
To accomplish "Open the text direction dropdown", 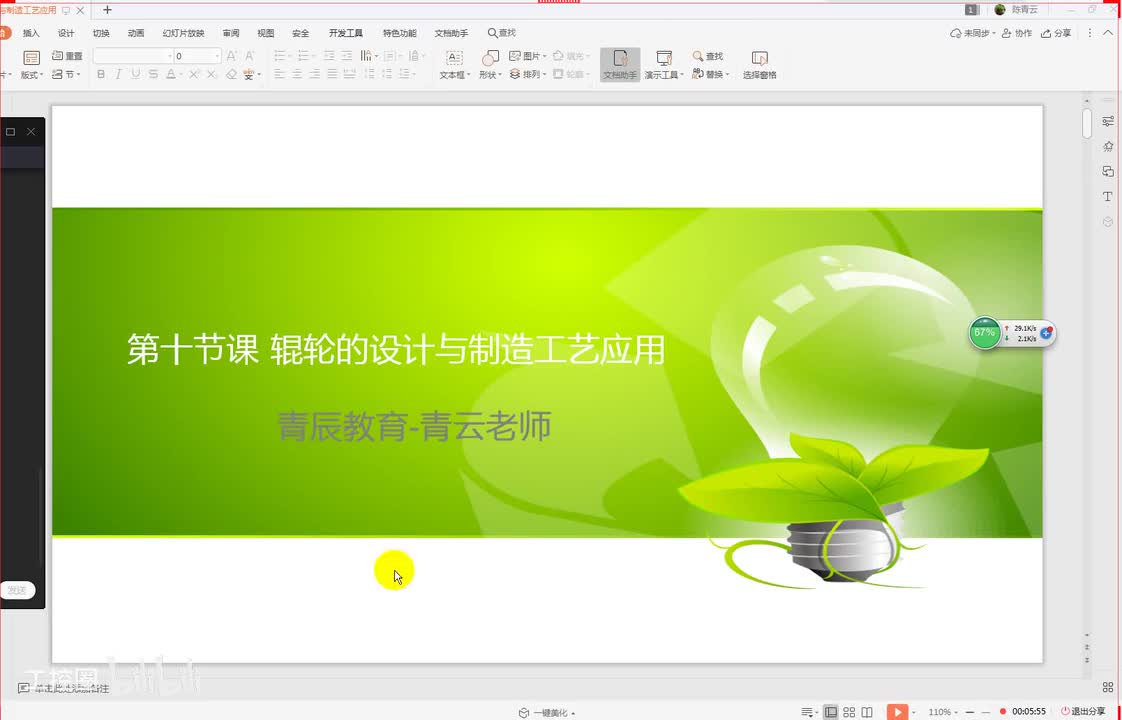I will coord(369,56).
